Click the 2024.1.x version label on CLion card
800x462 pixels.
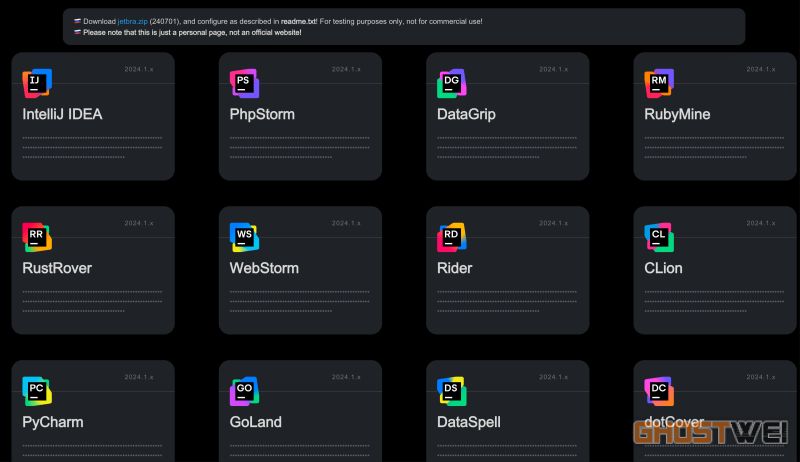pos(761,223)
